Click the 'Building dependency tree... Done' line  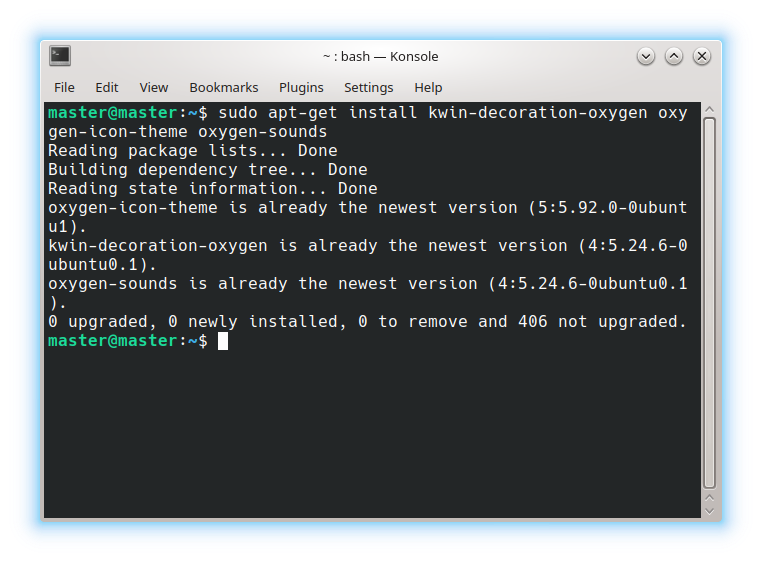[208, 170]
